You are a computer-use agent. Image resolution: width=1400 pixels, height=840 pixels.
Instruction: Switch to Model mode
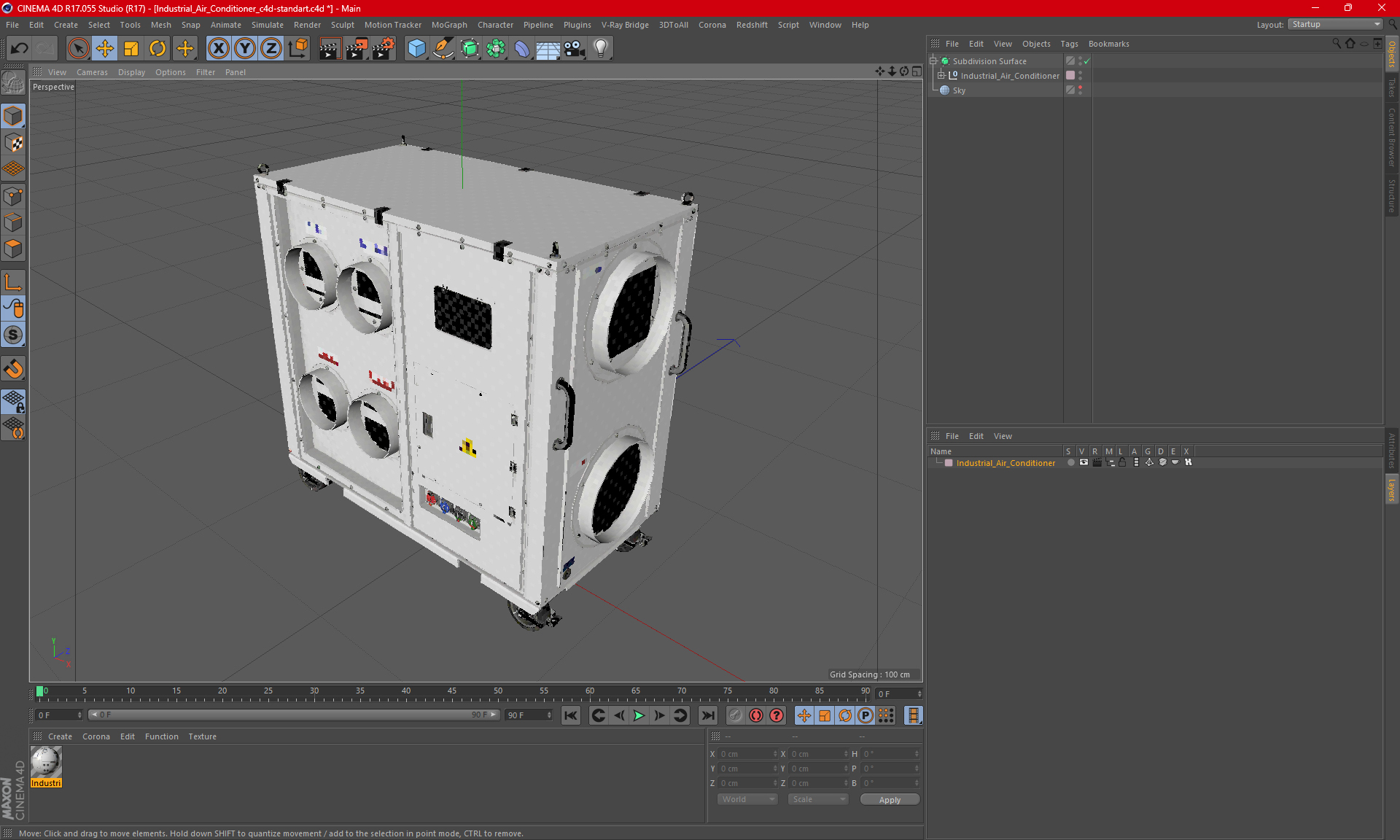[x=14, y=117]
